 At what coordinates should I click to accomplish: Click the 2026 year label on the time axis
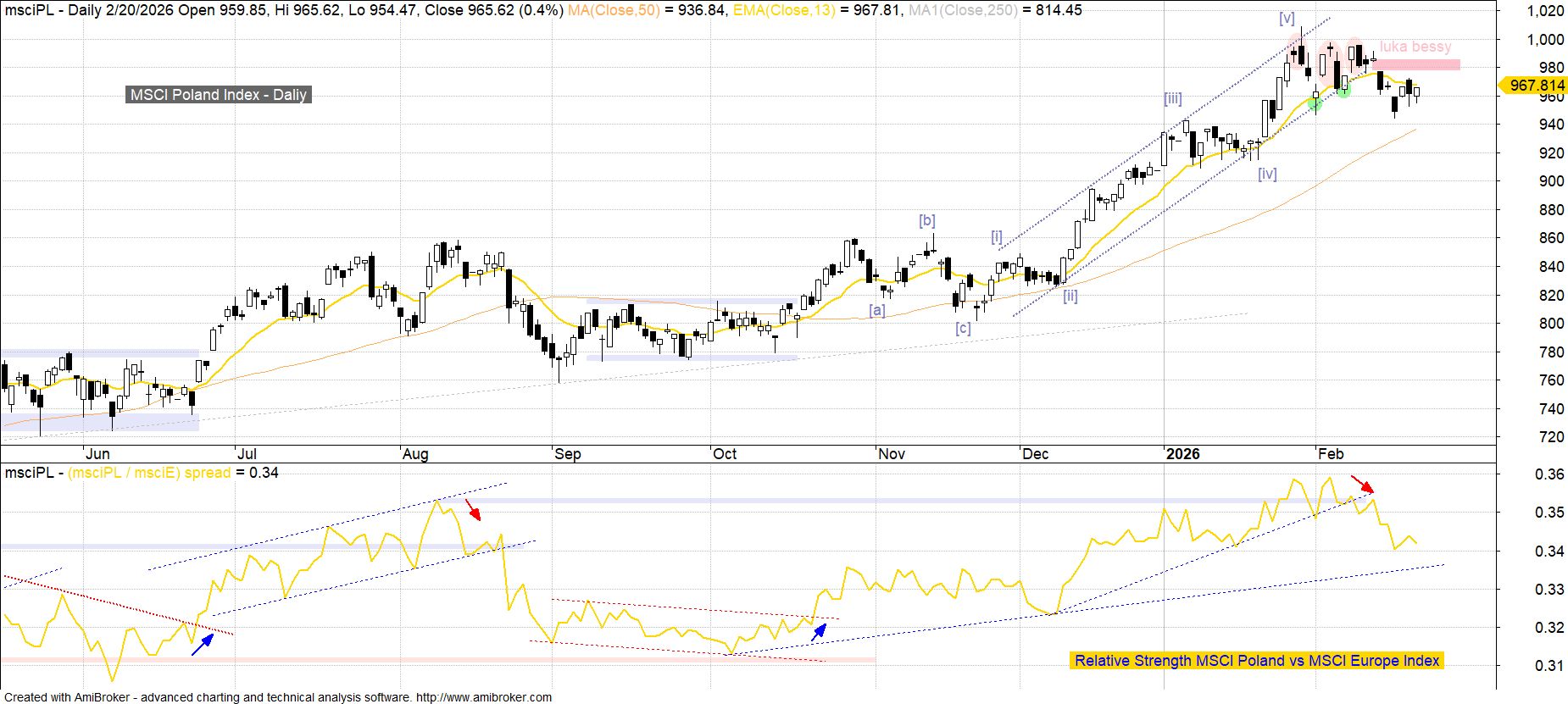point(1182,454)
